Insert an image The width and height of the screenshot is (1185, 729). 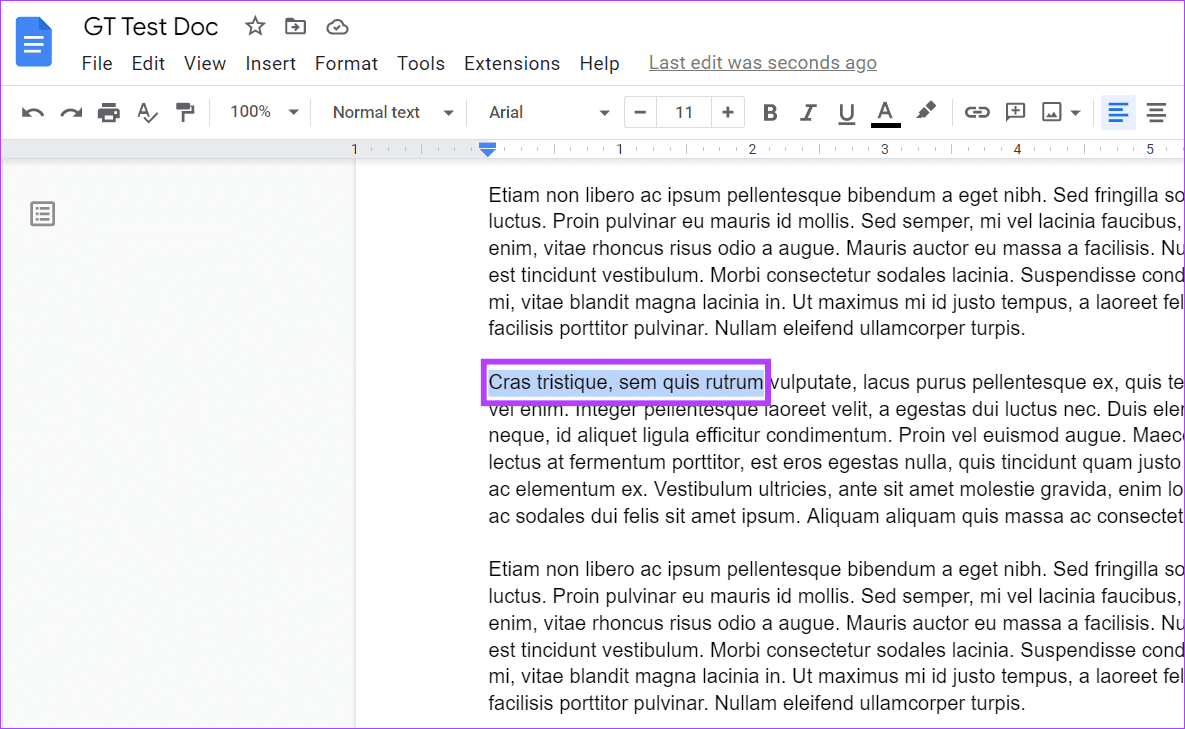click(1051, 113)
